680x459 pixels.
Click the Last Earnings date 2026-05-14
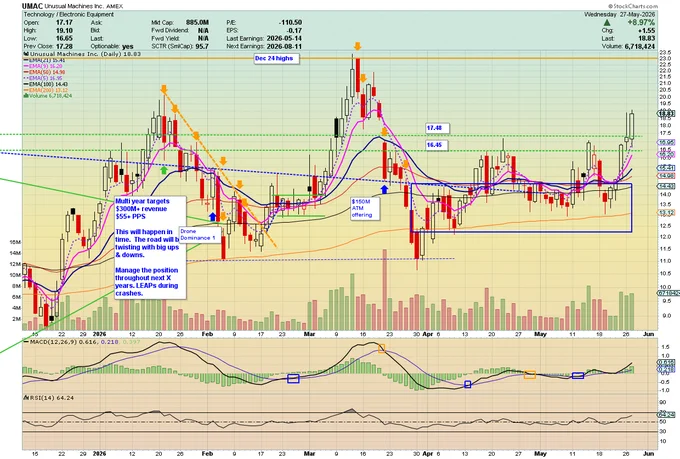pos(284,38)
